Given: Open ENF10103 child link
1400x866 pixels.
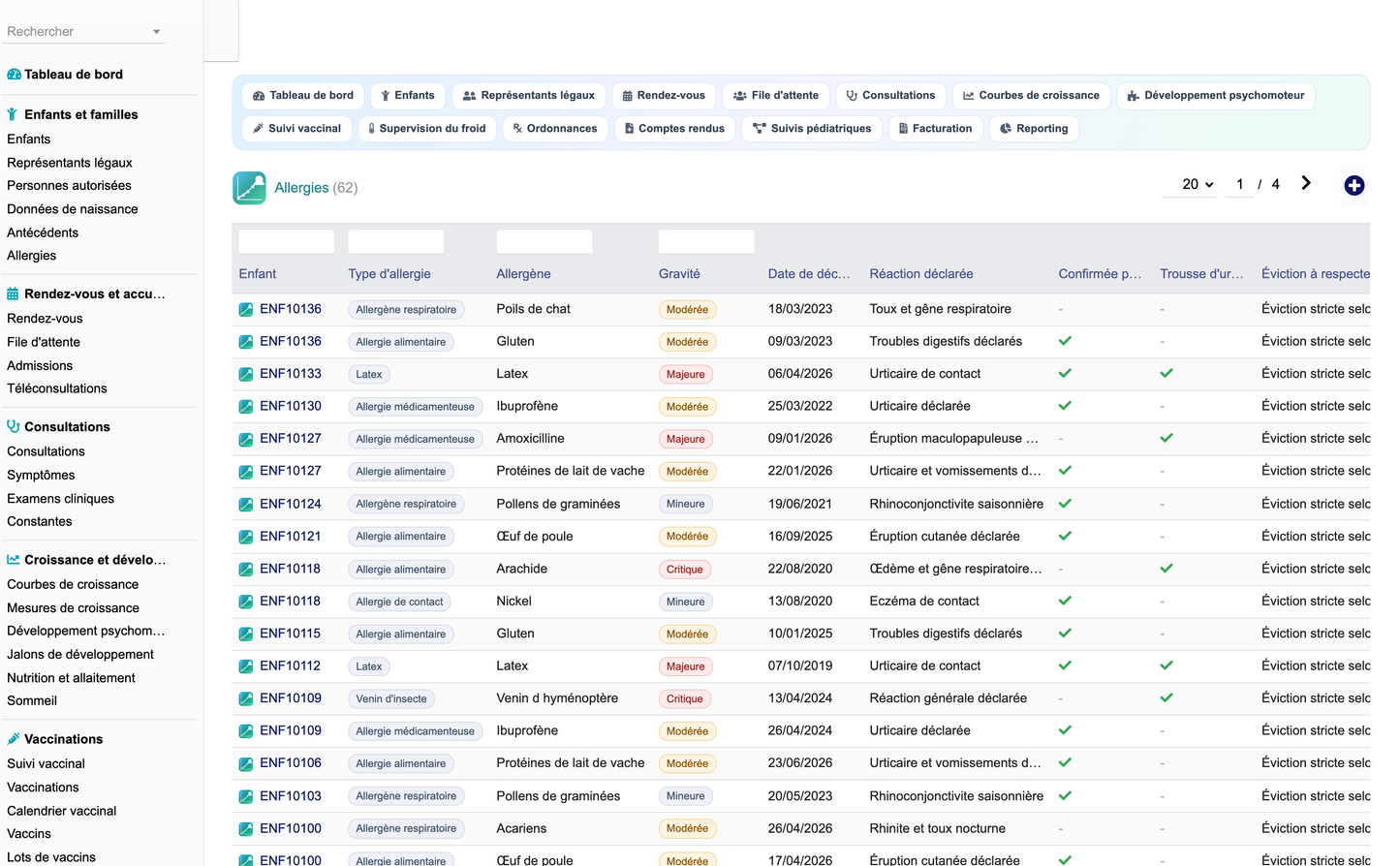Looking at the screenshot, I should (291, 796).
